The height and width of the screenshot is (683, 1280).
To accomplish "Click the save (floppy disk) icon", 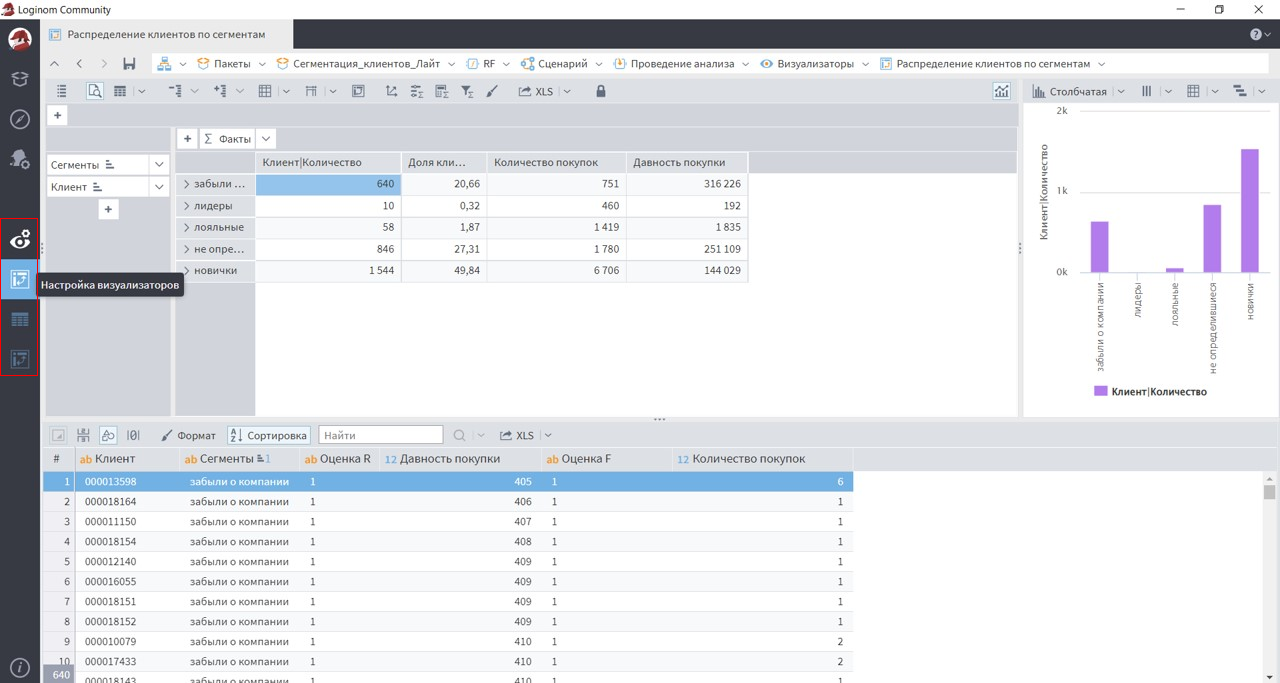I will click(x=129, y=64).
